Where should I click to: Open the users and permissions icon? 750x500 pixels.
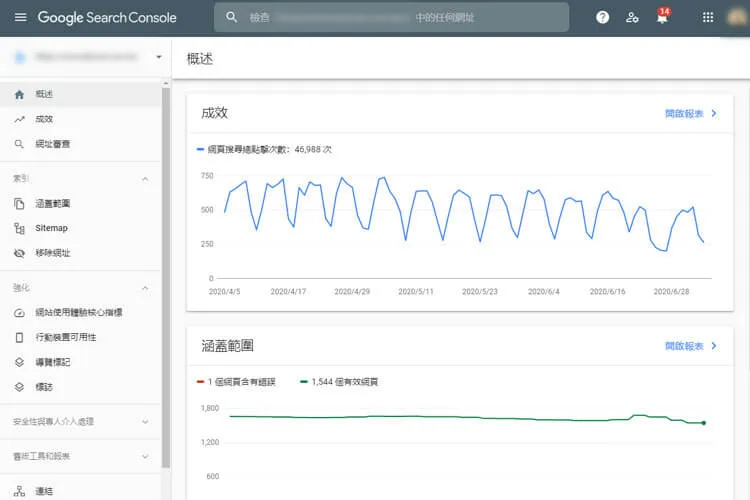point(632,17)
